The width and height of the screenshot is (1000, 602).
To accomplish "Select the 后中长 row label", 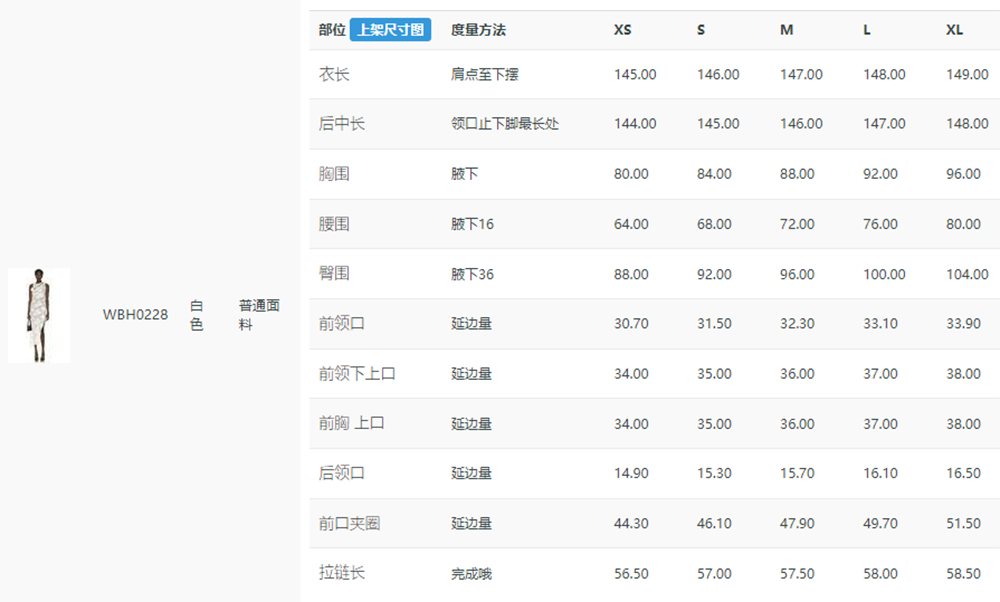I will [x=342, y=124].
